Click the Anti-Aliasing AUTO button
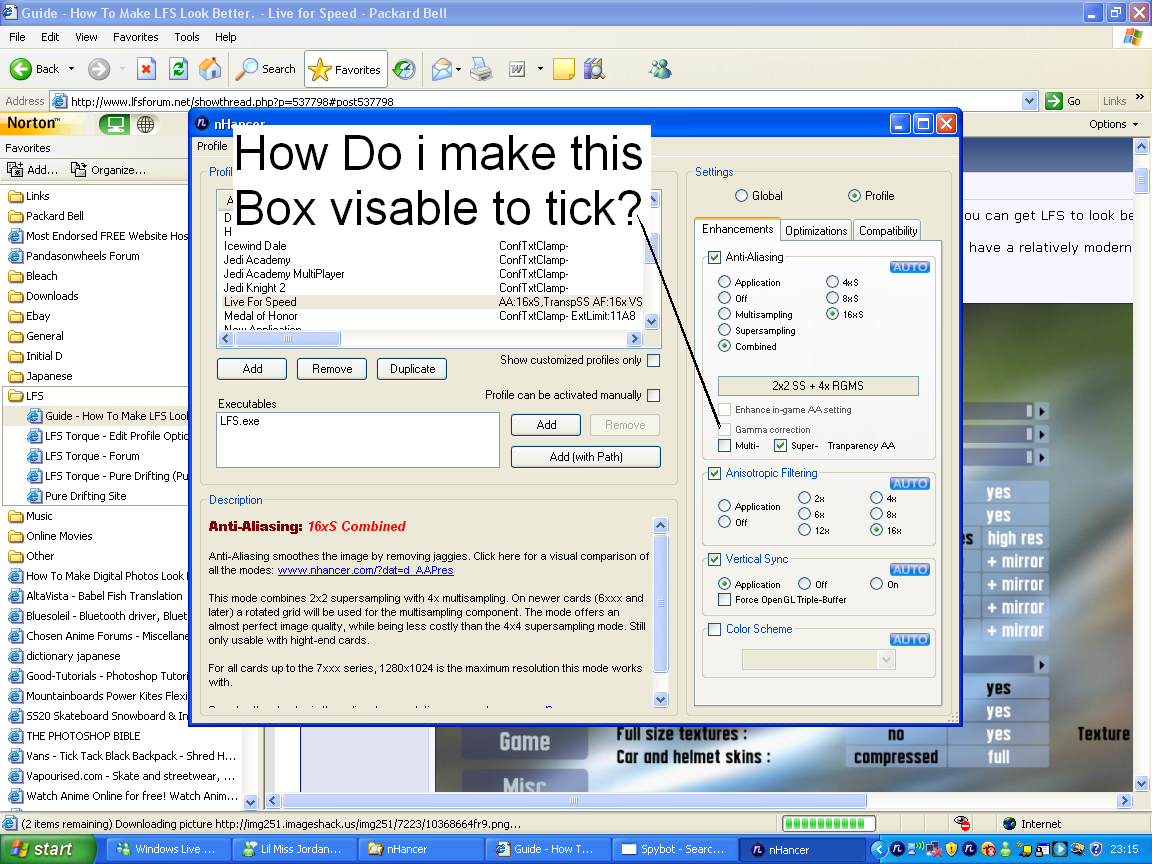Viewport: 1152px width, 864px height. (910, 267)
